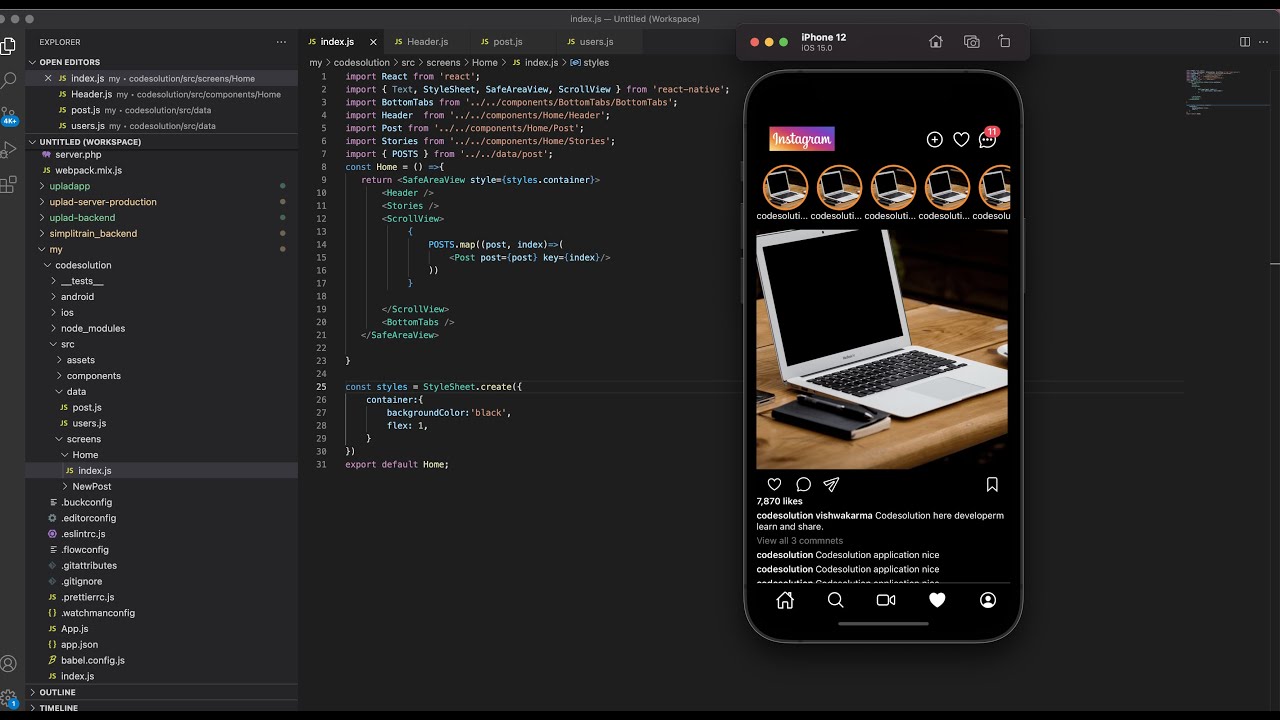
Task: Tap the search tab icon in app
Action: pyautogui.click(x=836, y=600)
